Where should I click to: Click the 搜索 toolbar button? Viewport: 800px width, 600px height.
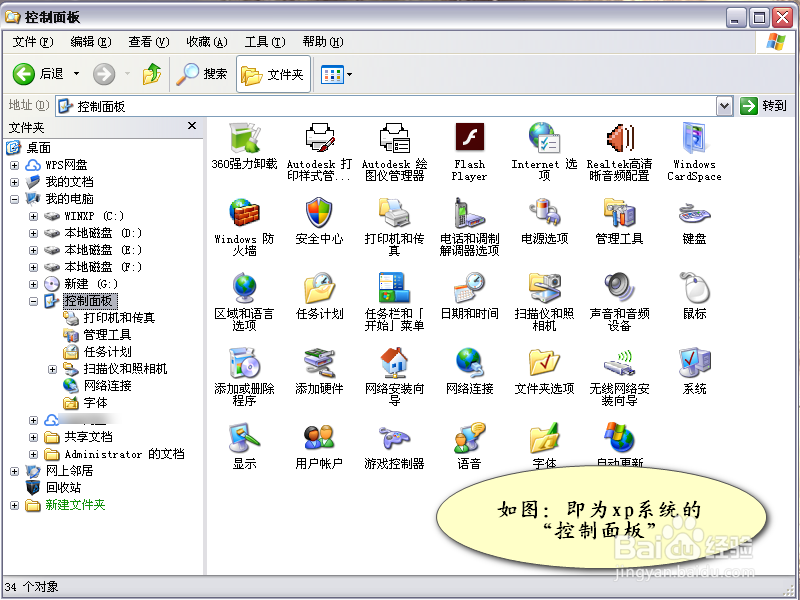(202, 74)
